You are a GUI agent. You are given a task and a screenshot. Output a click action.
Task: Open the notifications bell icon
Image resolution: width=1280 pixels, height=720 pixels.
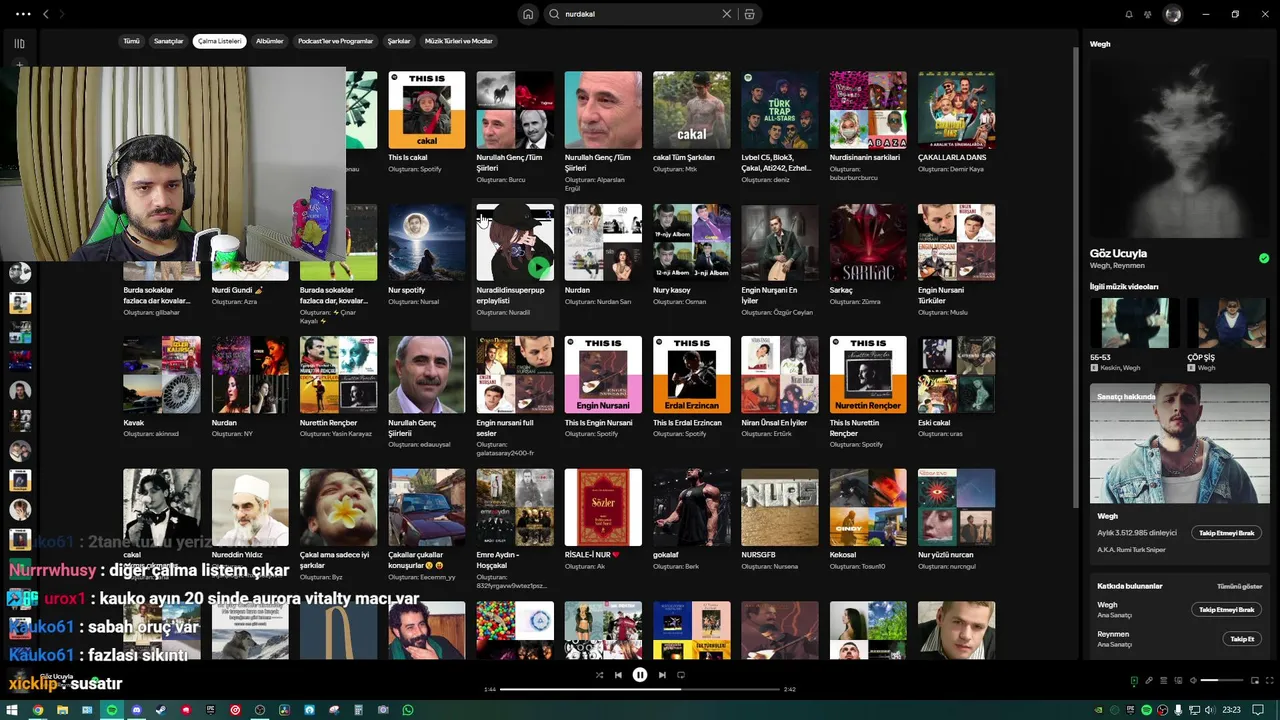pyautogui.click(x=1129, y=14)
